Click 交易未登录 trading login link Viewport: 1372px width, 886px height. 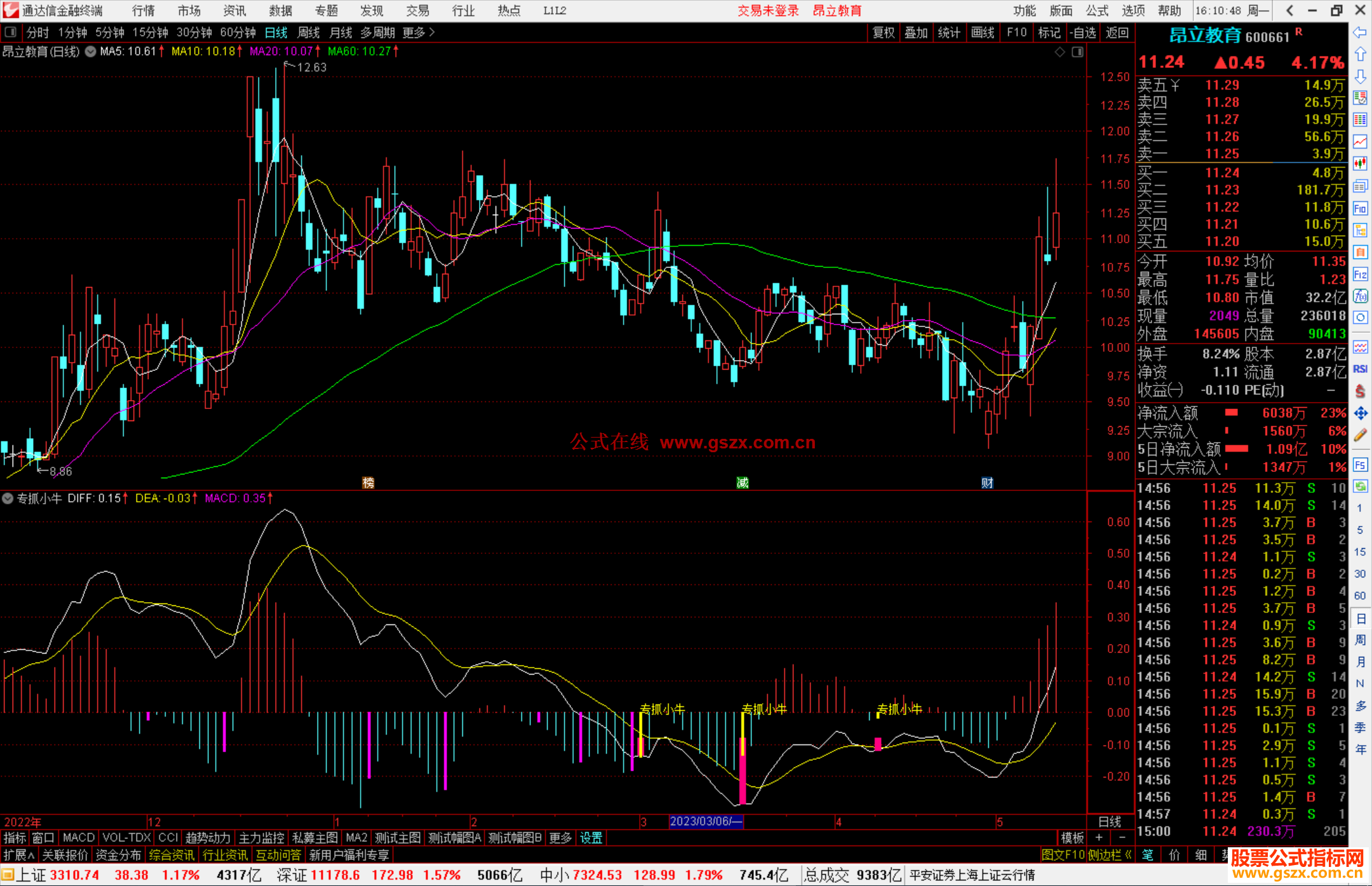[x=768, y=11]
